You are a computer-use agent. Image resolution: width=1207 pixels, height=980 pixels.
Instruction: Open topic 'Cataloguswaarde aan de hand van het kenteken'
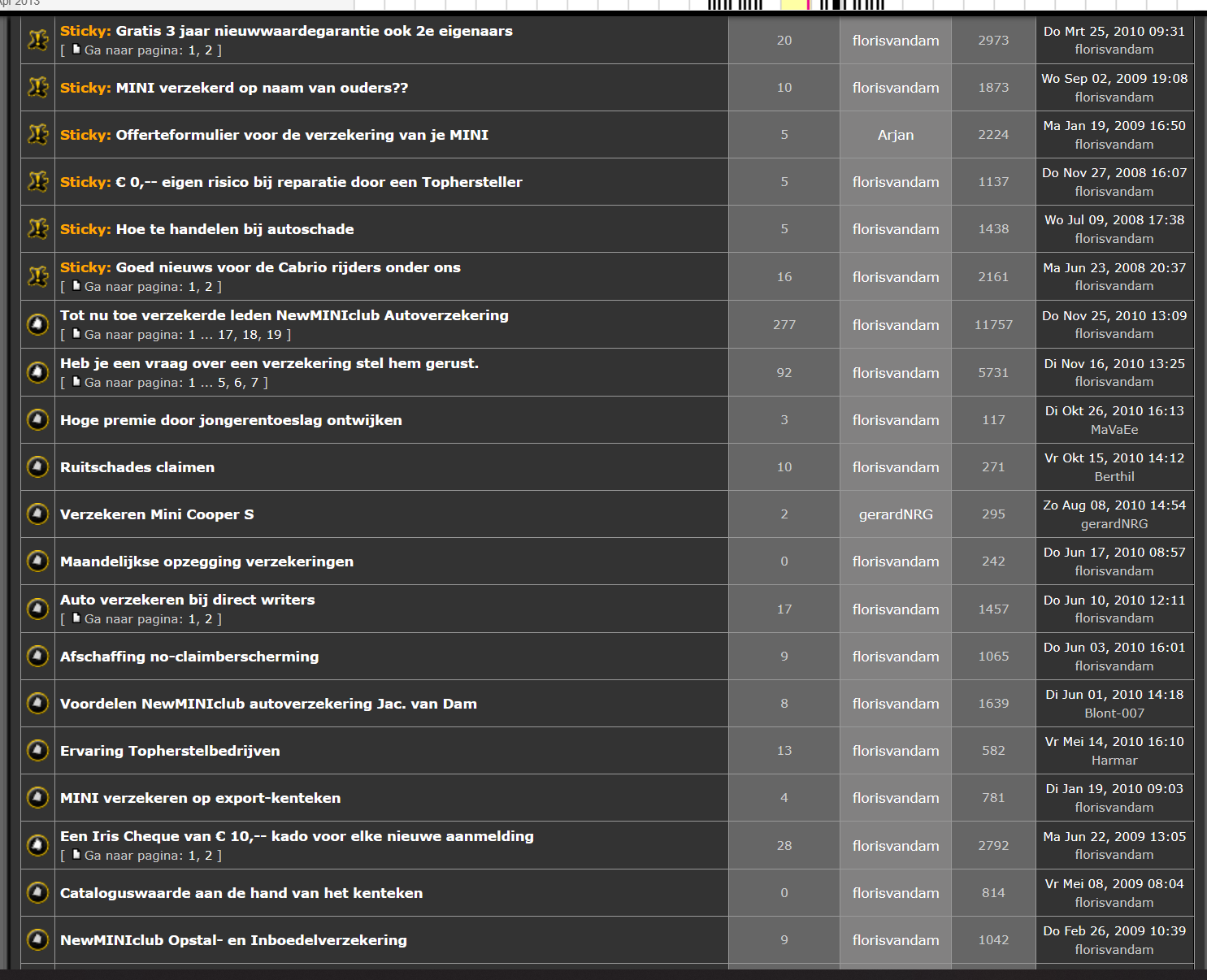tap(241, 893)
